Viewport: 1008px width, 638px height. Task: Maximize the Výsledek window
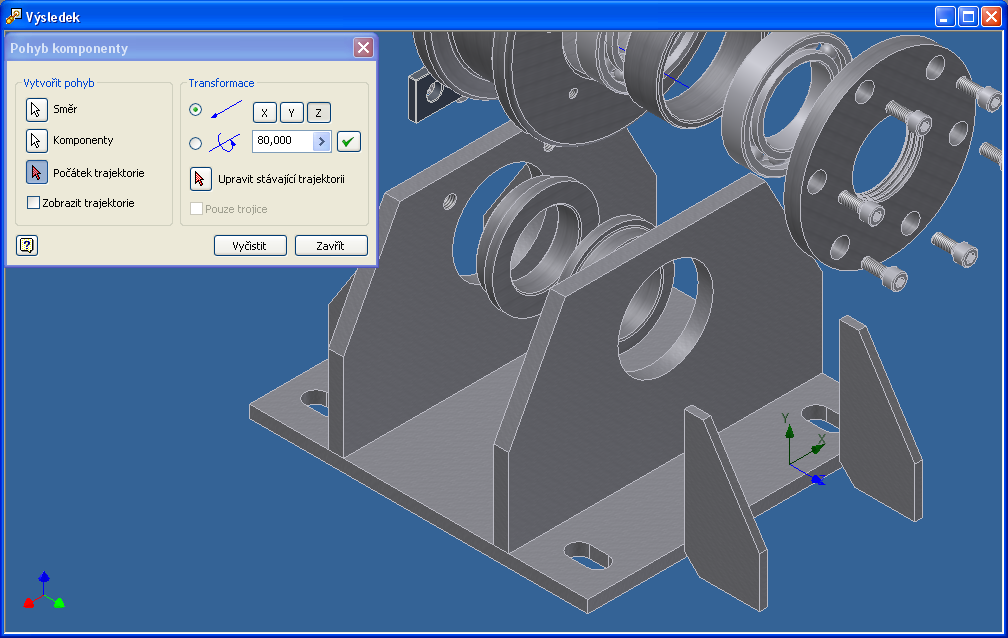click(968, 16)
